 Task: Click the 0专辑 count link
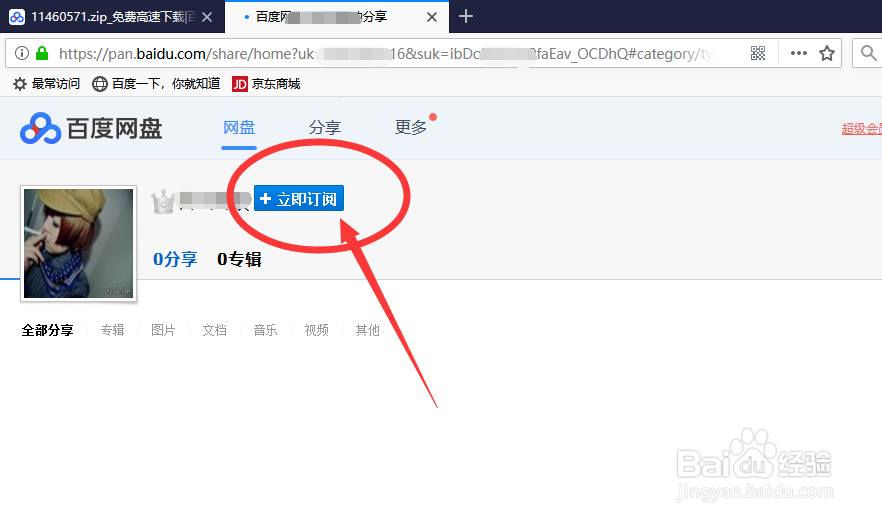click(x=239, y=259)
